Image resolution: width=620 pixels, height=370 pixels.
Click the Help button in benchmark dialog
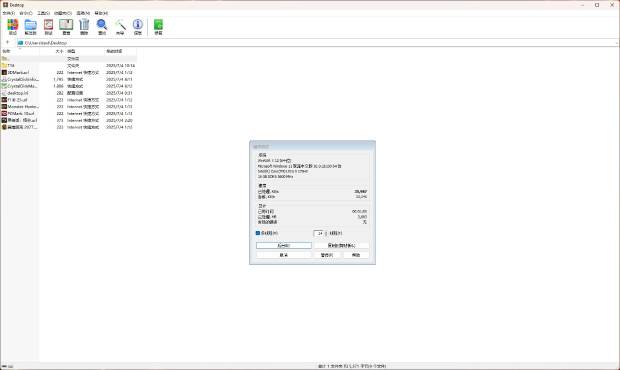pos(356,255)
